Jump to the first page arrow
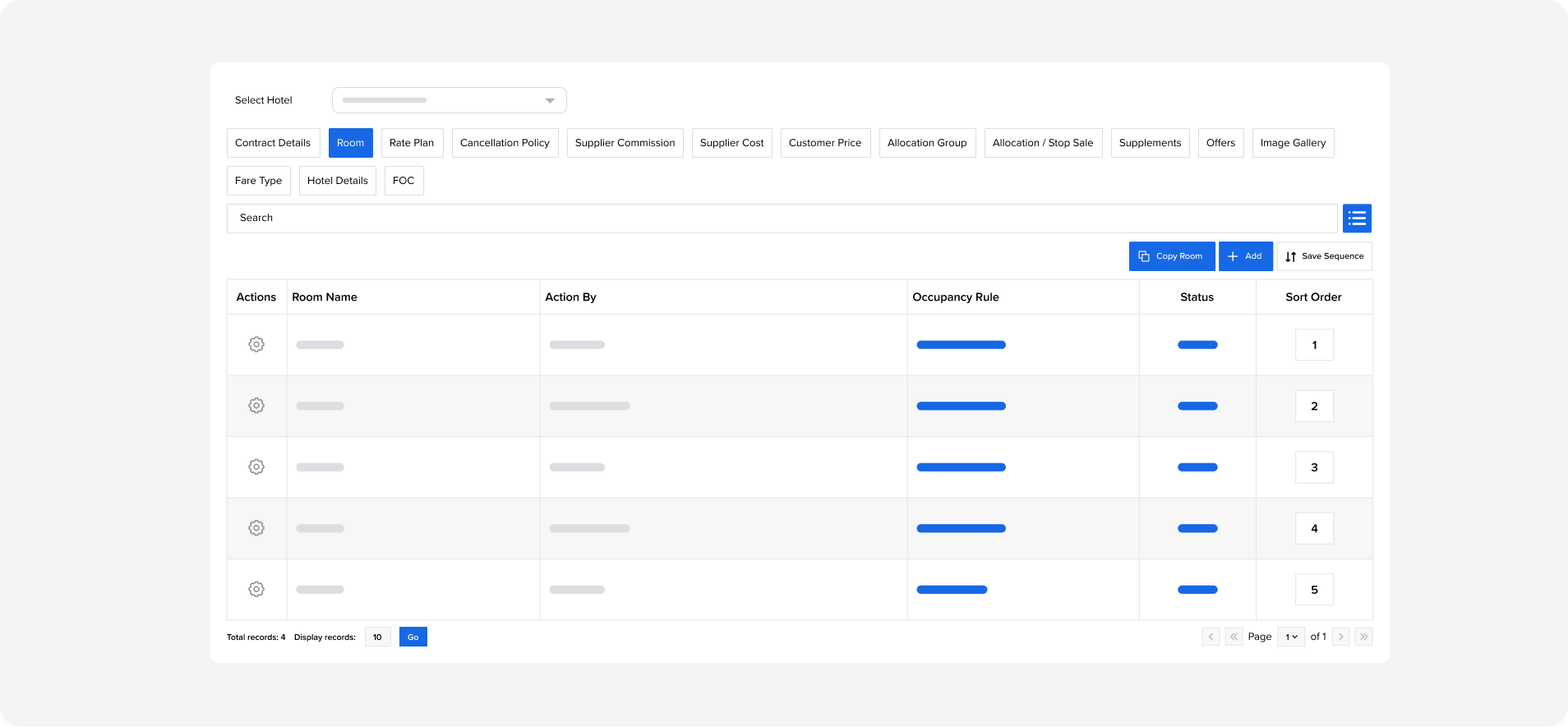This screenshot has width=1568, height=727. (1234, 637)
